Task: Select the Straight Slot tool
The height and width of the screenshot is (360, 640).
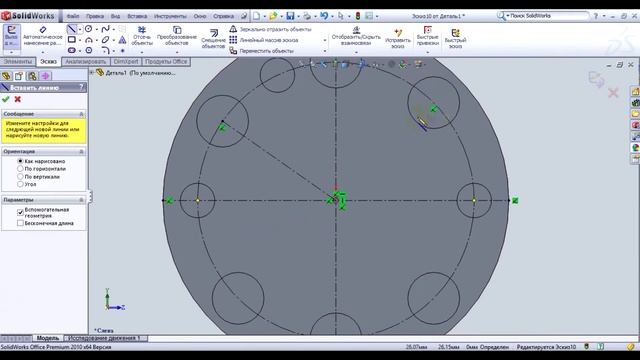Action: point(71,50)
